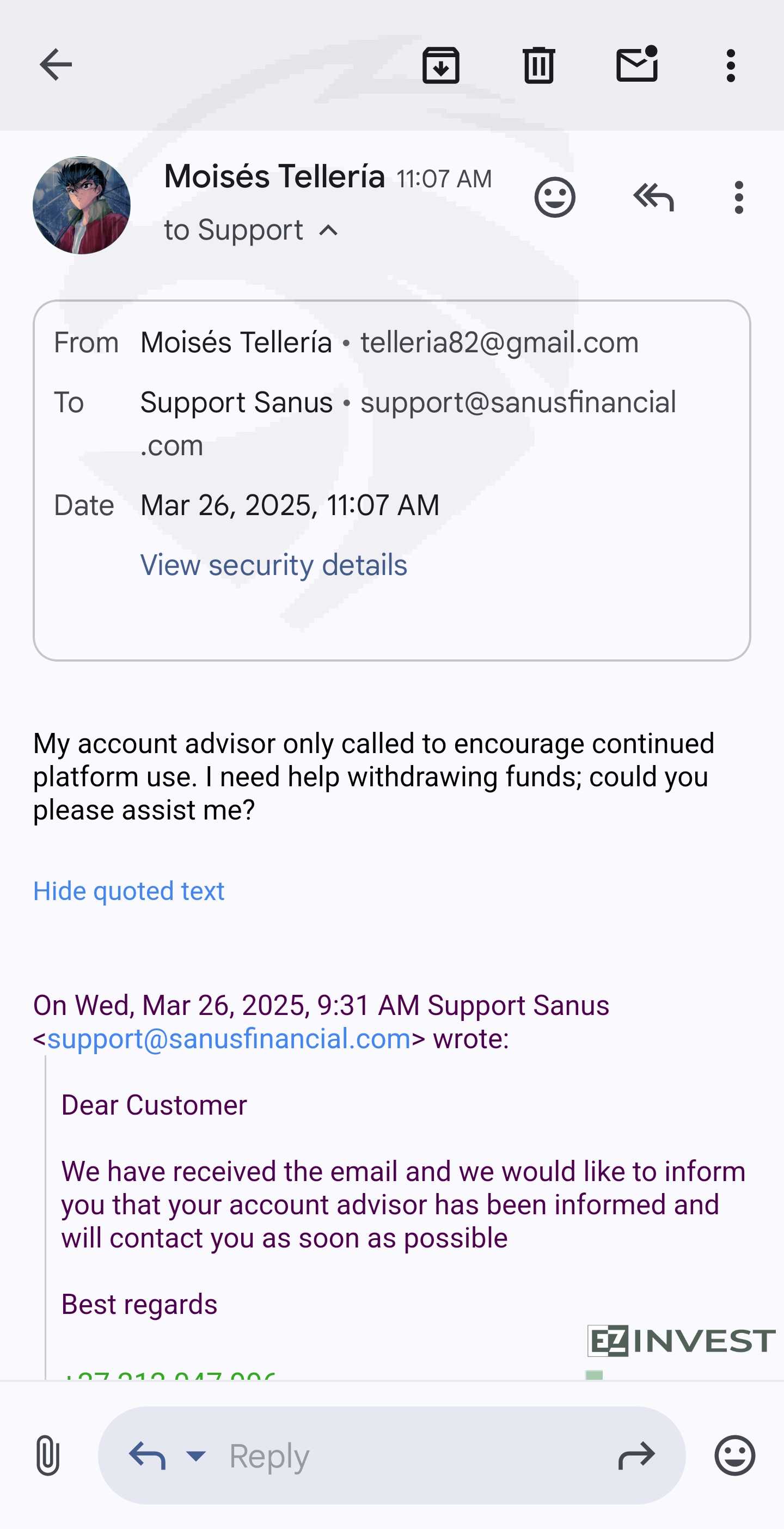Go back using the back arrow
The width and height of the screenshot is (784, 1529).
(x=55, y=65)
